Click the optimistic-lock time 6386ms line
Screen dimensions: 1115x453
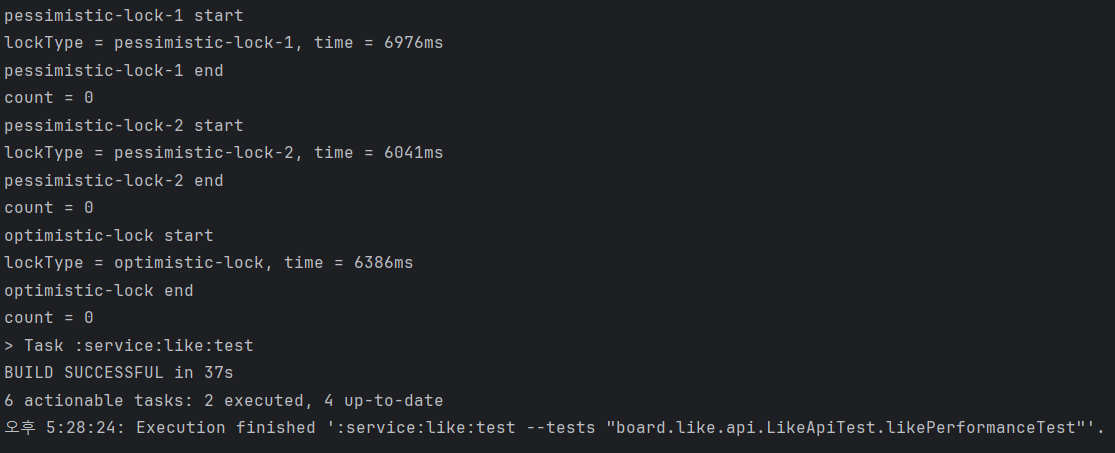(208, 263)
